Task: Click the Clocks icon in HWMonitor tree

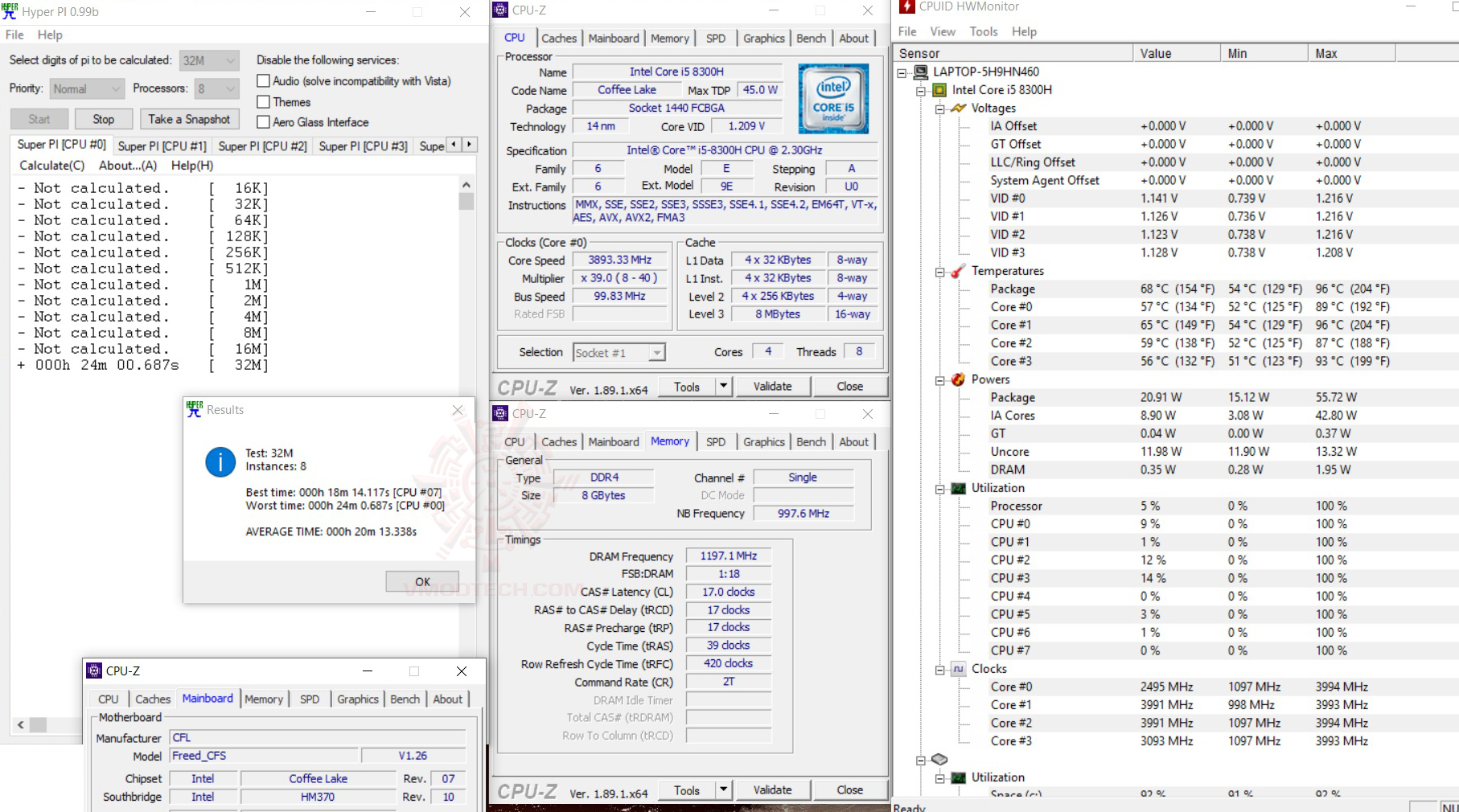Action: click(958, 669)
